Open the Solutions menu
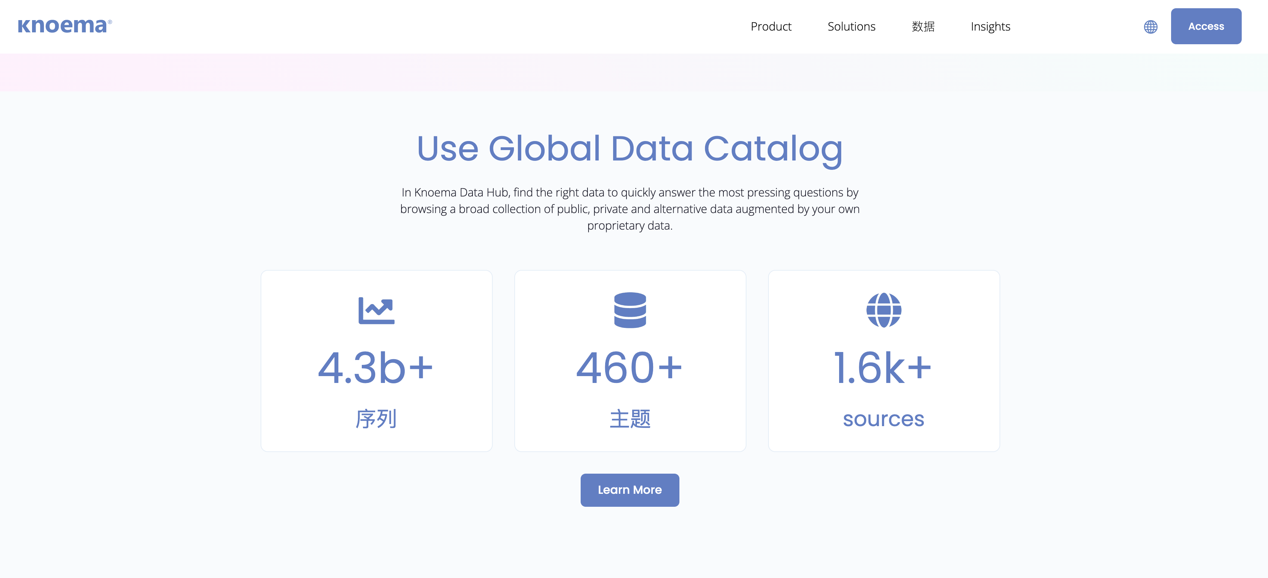Viewport: 1268px width, 578px height. (x=851, y=27)
